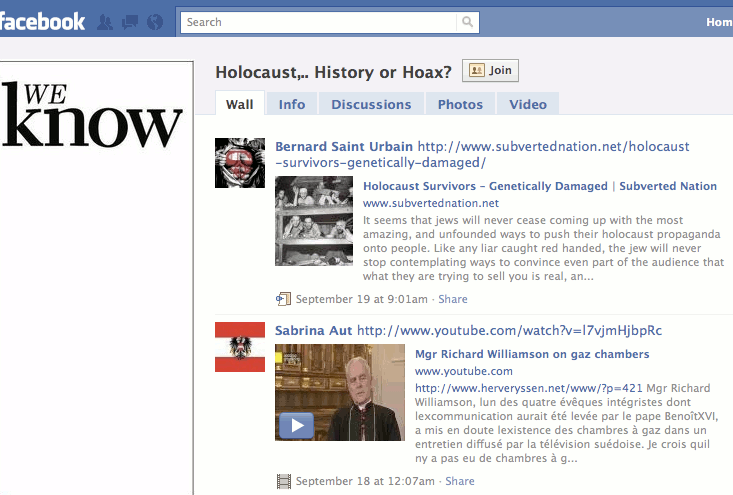The width and height of the screenshot is (733, 495).
Task: Open 'Holocaust Survivors – Genetically Damaged' title link
Action: pos(540,186)
